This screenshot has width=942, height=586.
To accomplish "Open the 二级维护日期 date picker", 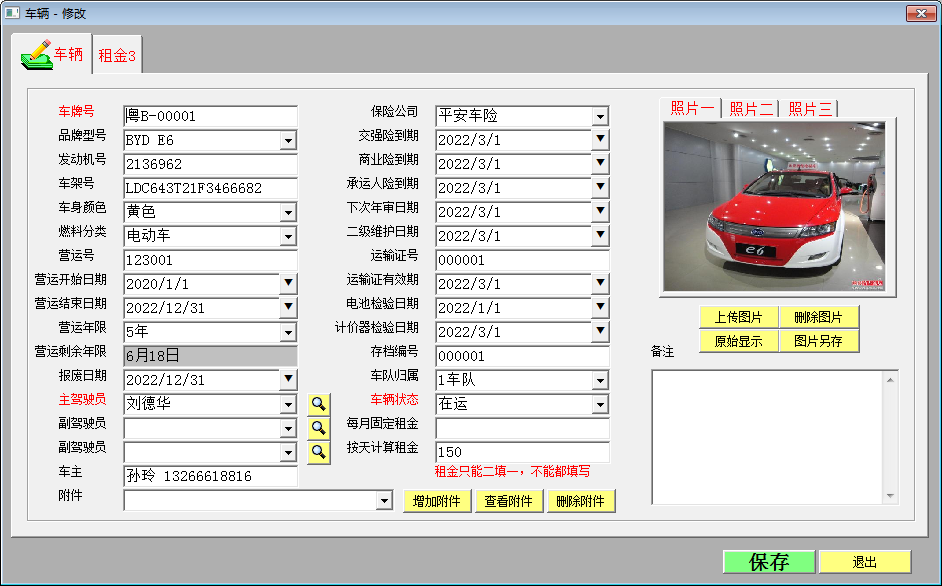I will point(600,236).
